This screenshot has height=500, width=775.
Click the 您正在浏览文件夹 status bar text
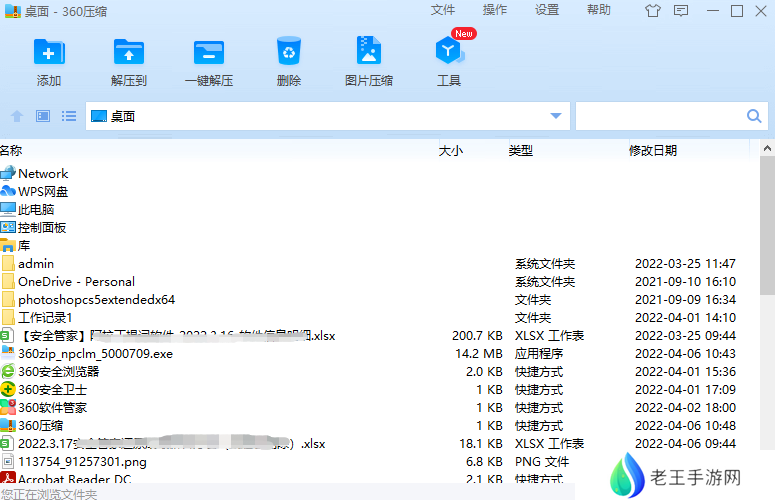48,494
